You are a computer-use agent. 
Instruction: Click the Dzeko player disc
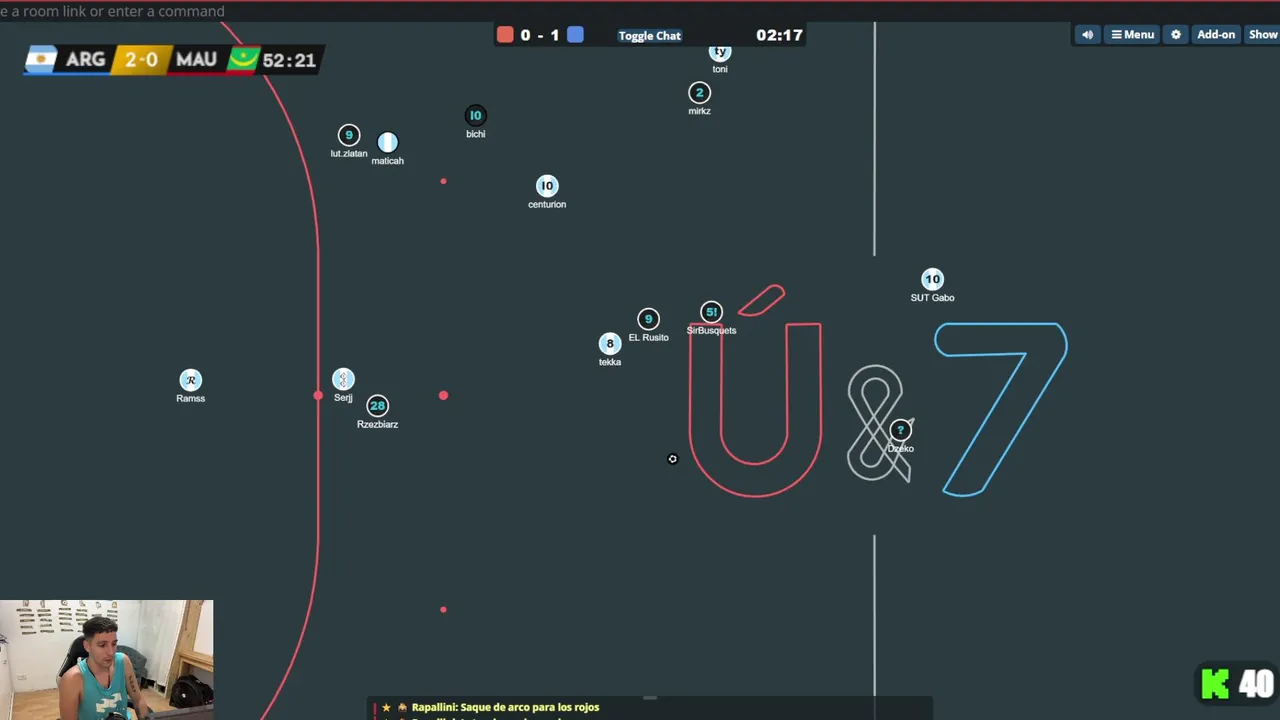point(900,430)
